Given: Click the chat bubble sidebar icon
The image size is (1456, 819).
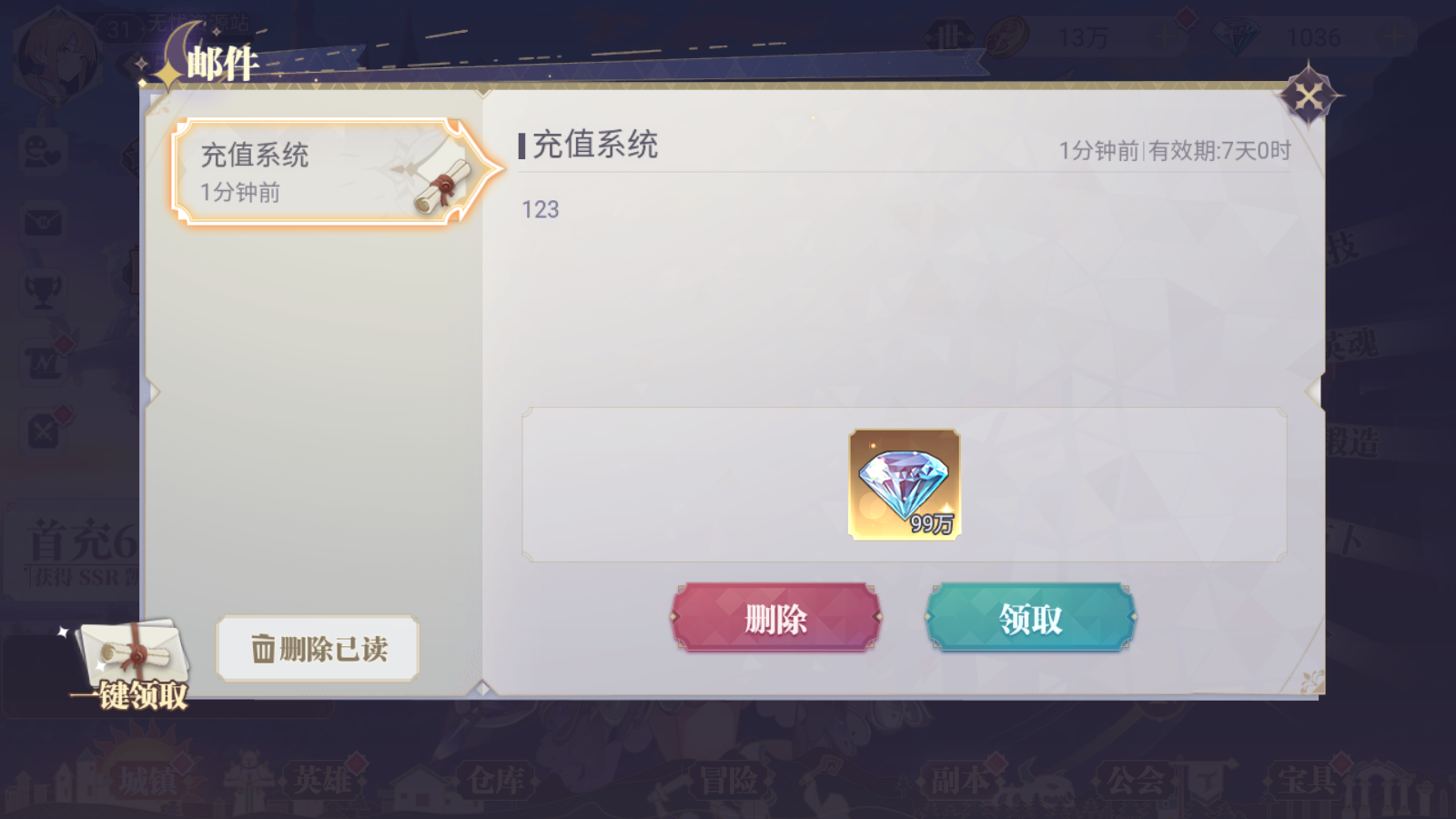Looking at the screenshot, I should click(43, 151).
